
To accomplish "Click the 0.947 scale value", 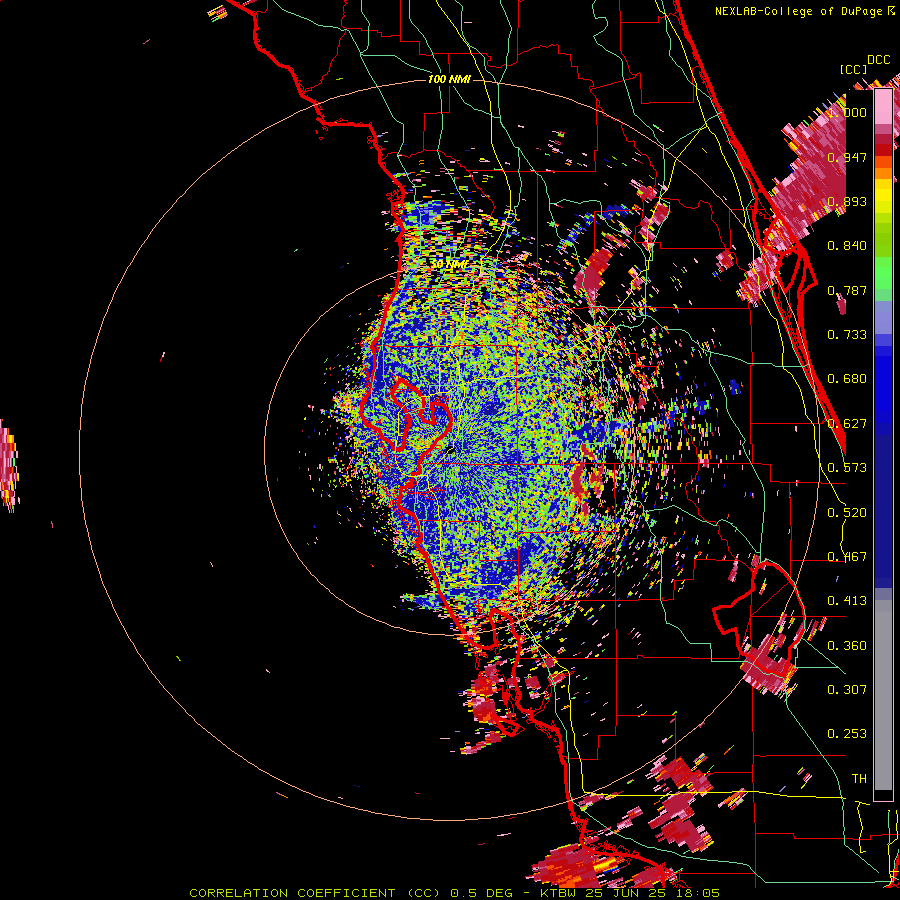I will [847, 157].
